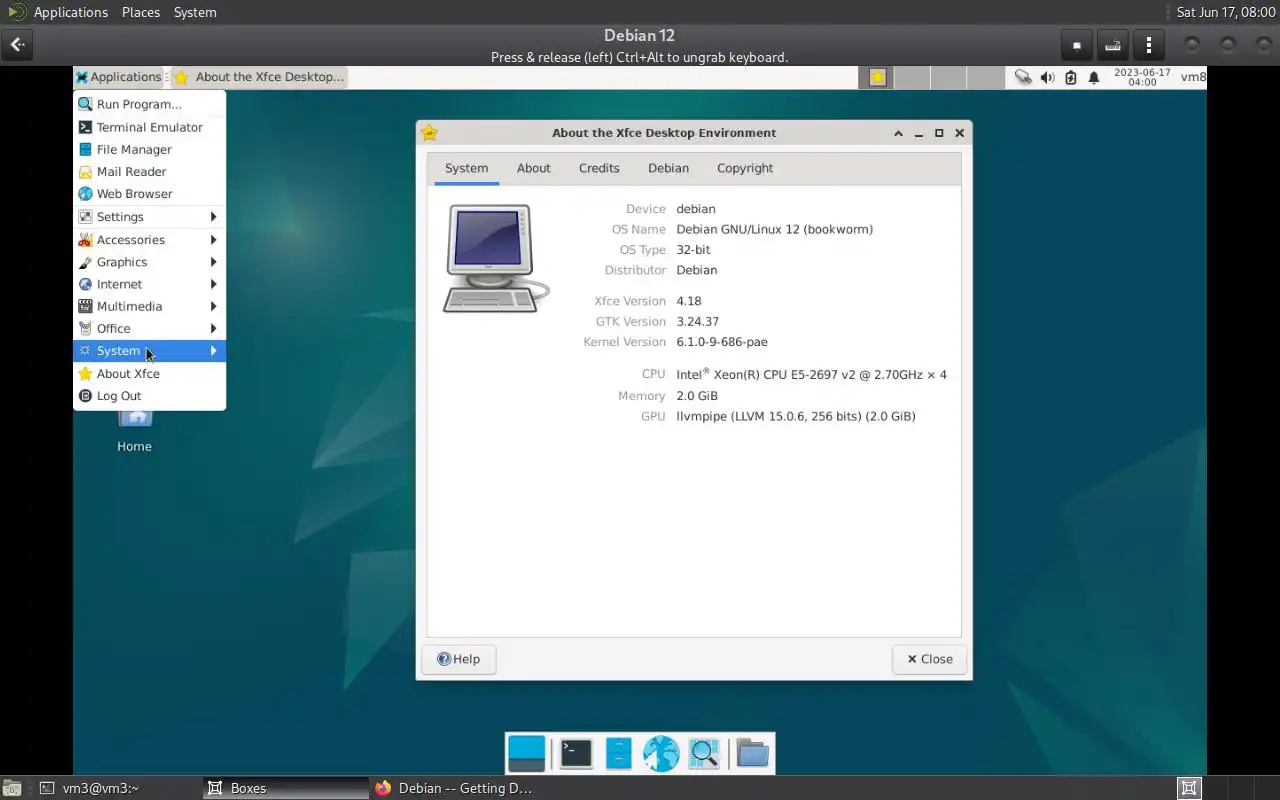Select Run Program... from the menu
This screenshot has height=800, width=1280.
point(150,104)
